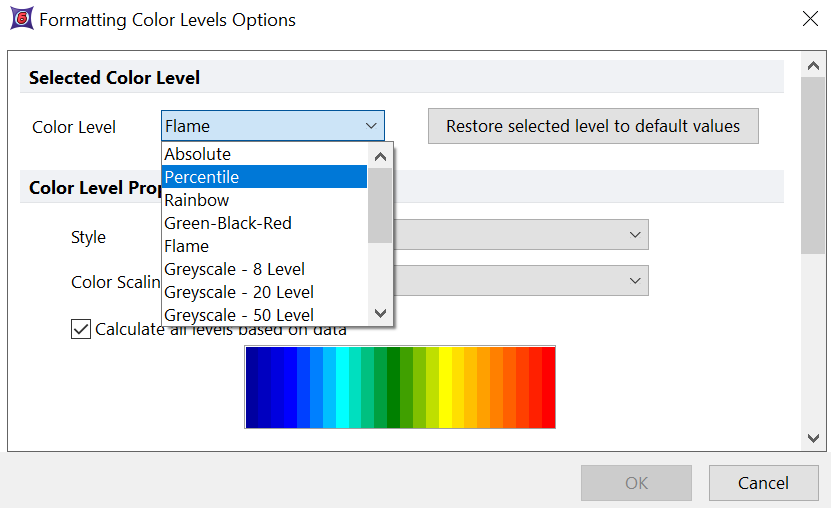This screenshot has height=508, width=831.
Task: Pick Green-Black-Red from the list
Action: (228, 223)
